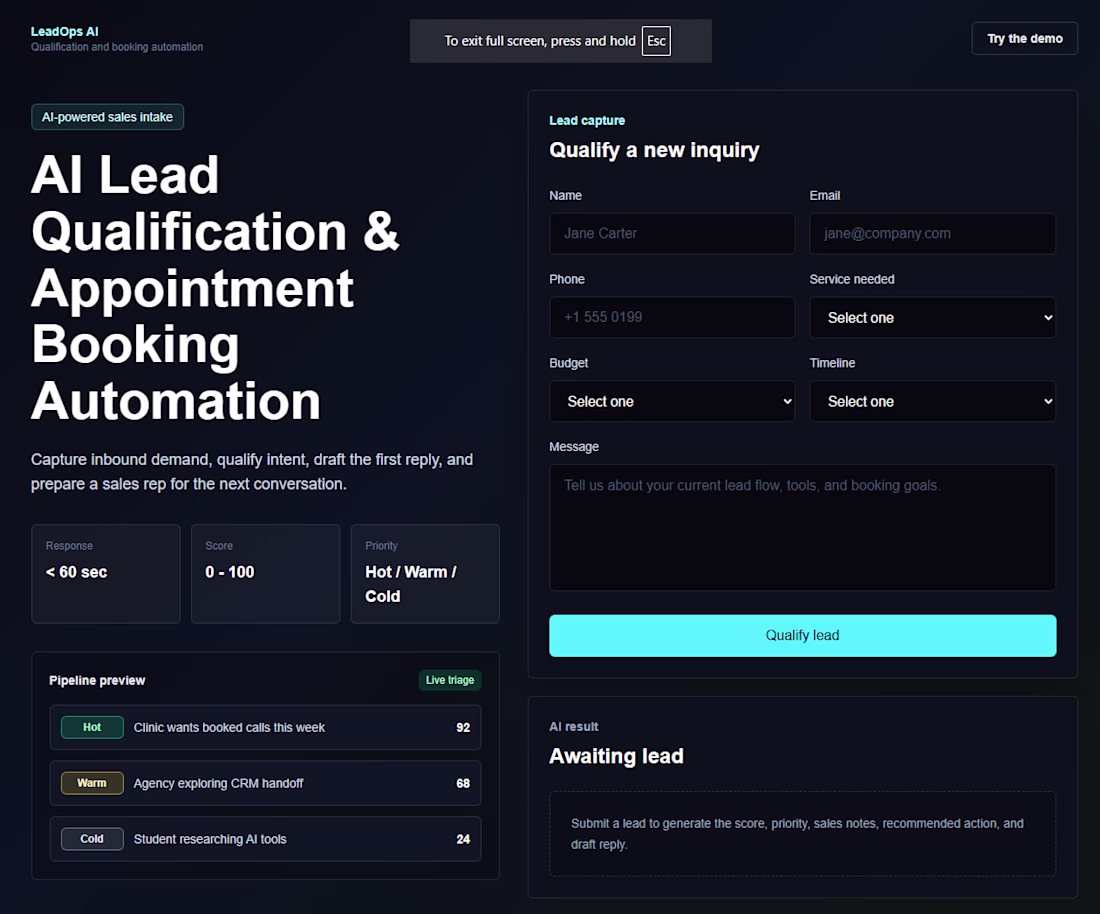Click the Phone number input
1100x914 pixels.
click(x=672, y=317)
